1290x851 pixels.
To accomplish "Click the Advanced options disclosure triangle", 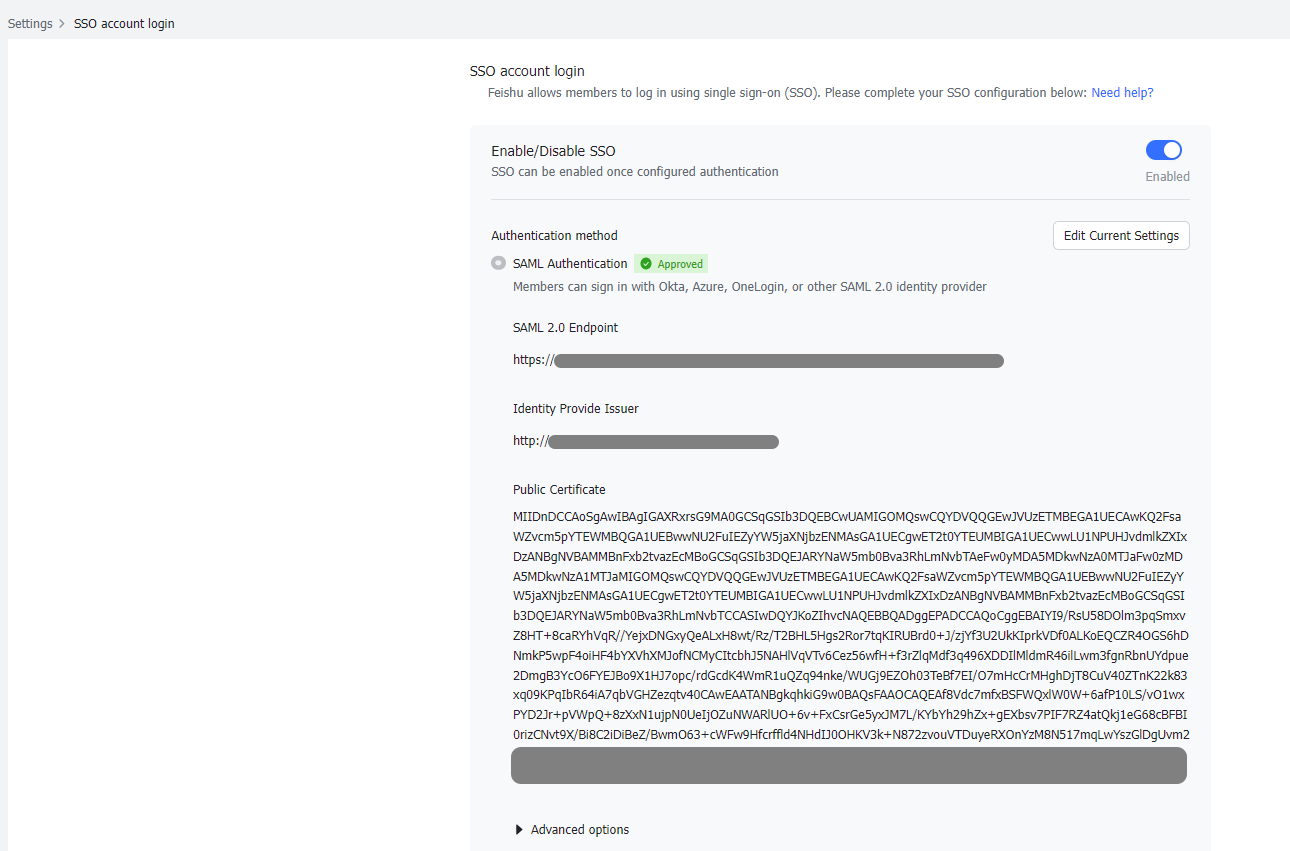I will click(x=518, y=829).
